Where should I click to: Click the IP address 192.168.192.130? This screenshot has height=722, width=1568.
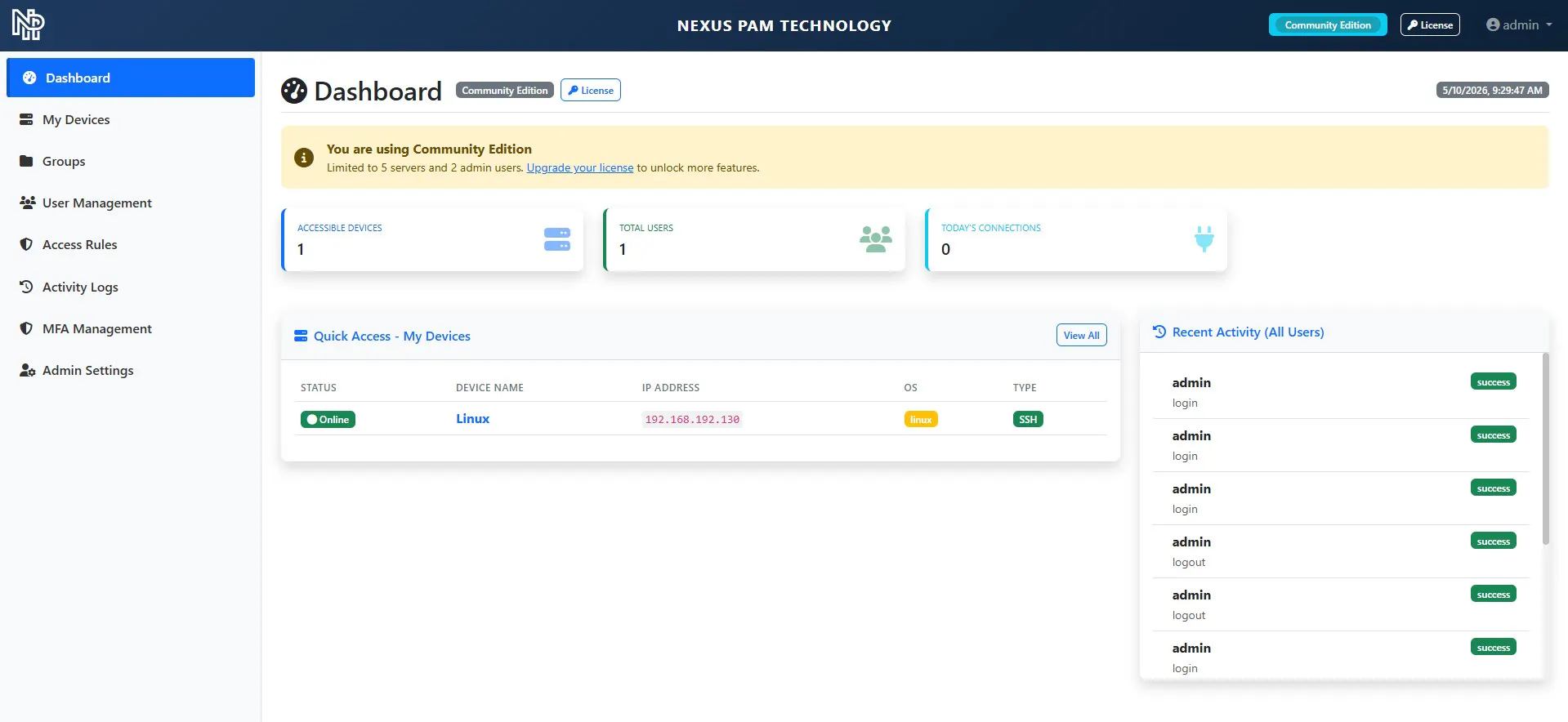692,419
